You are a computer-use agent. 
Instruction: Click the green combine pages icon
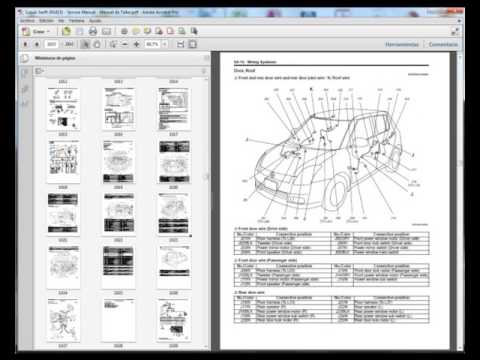(182, 31)
